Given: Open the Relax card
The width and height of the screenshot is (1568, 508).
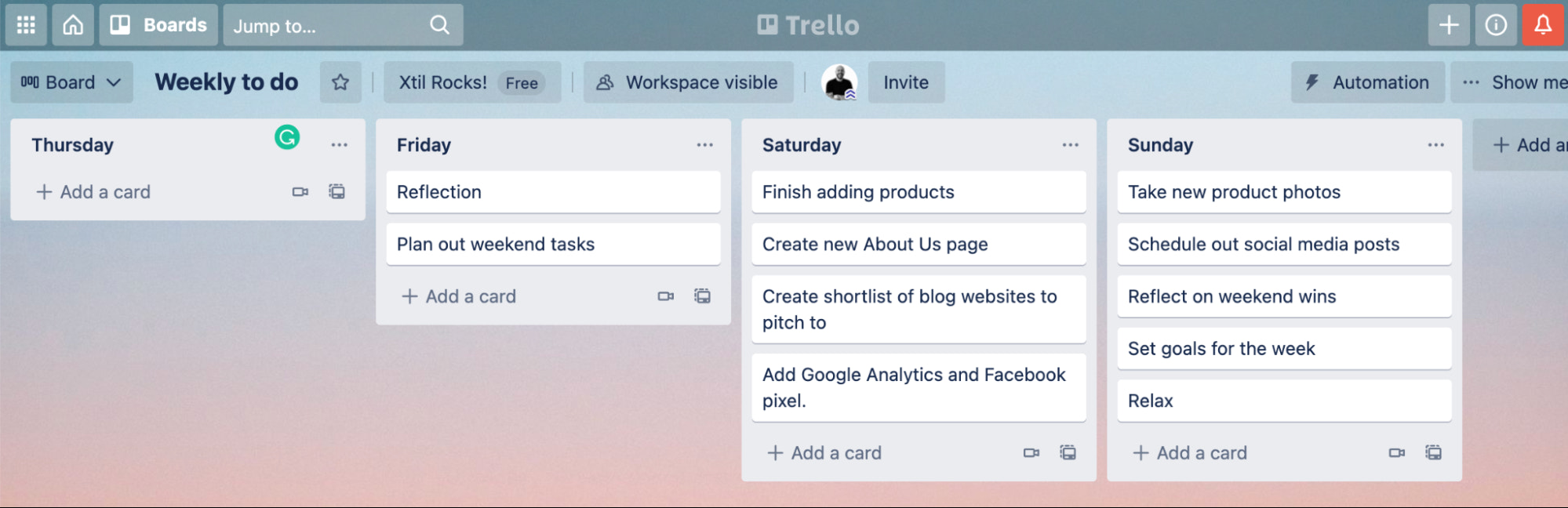Looking at the screenshot, I should 1284,401.
